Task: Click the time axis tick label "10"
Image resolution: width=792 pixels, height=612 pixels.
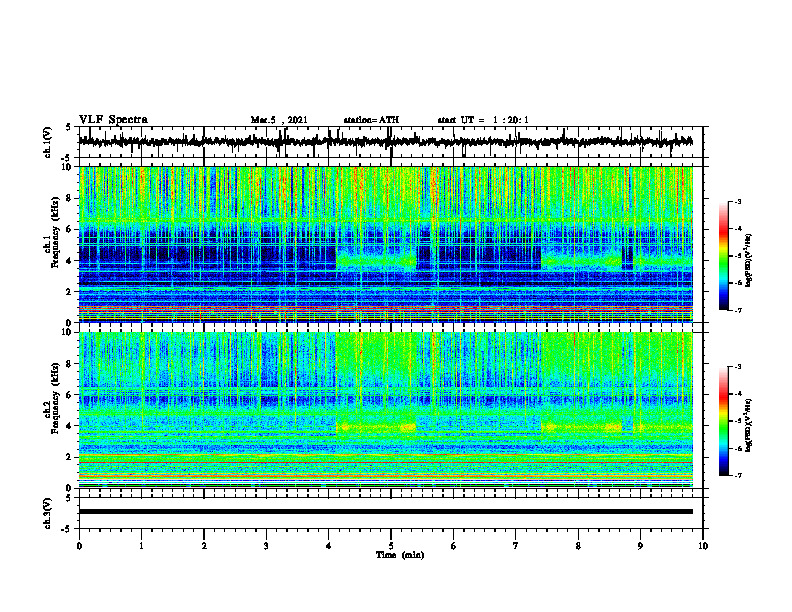Action: point(703,546)
